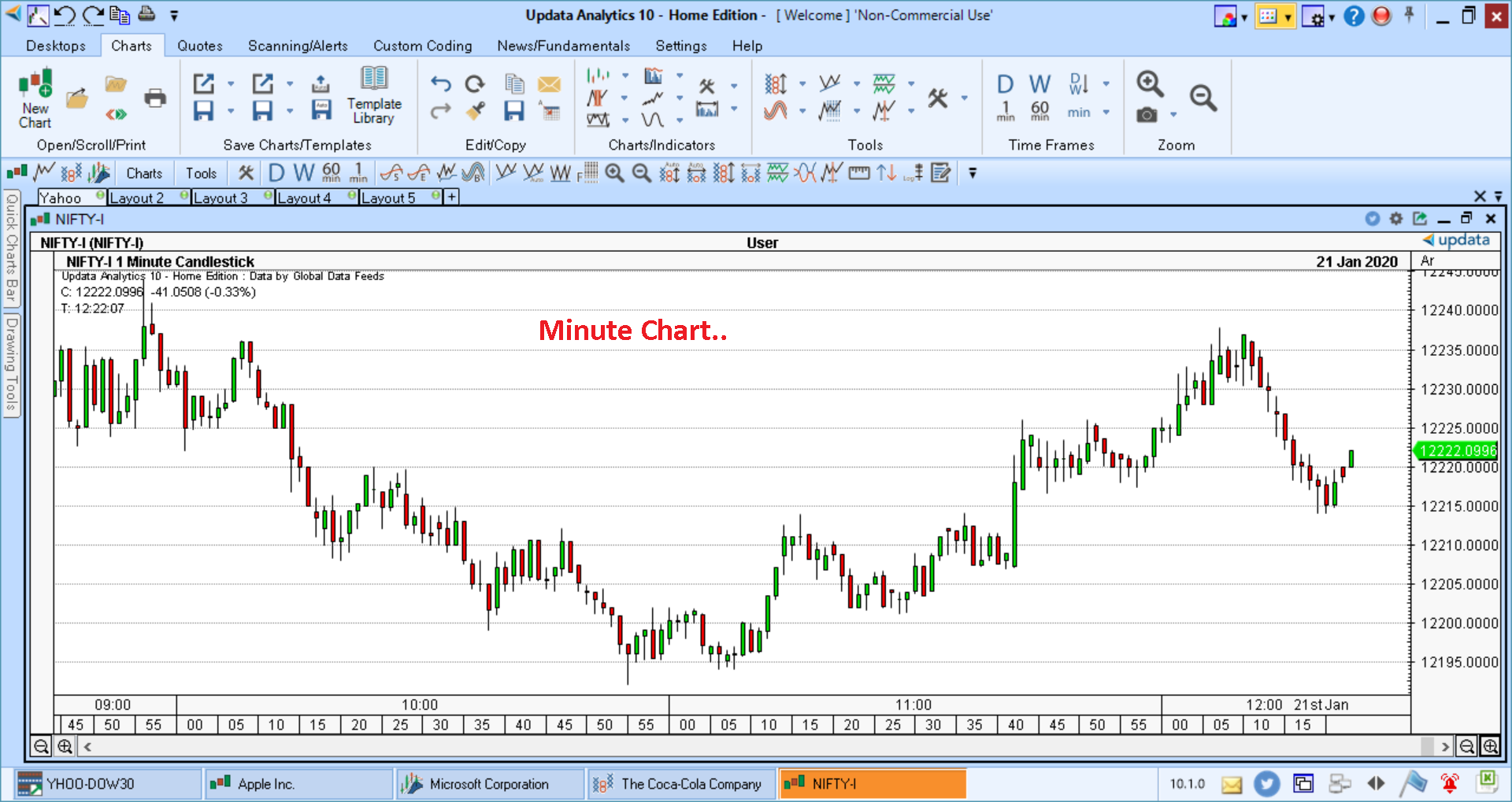This screenshot has height=802, width=1512.
Task: Click the Charts button on secondary toolbar
Action: [x=144, y=173]
